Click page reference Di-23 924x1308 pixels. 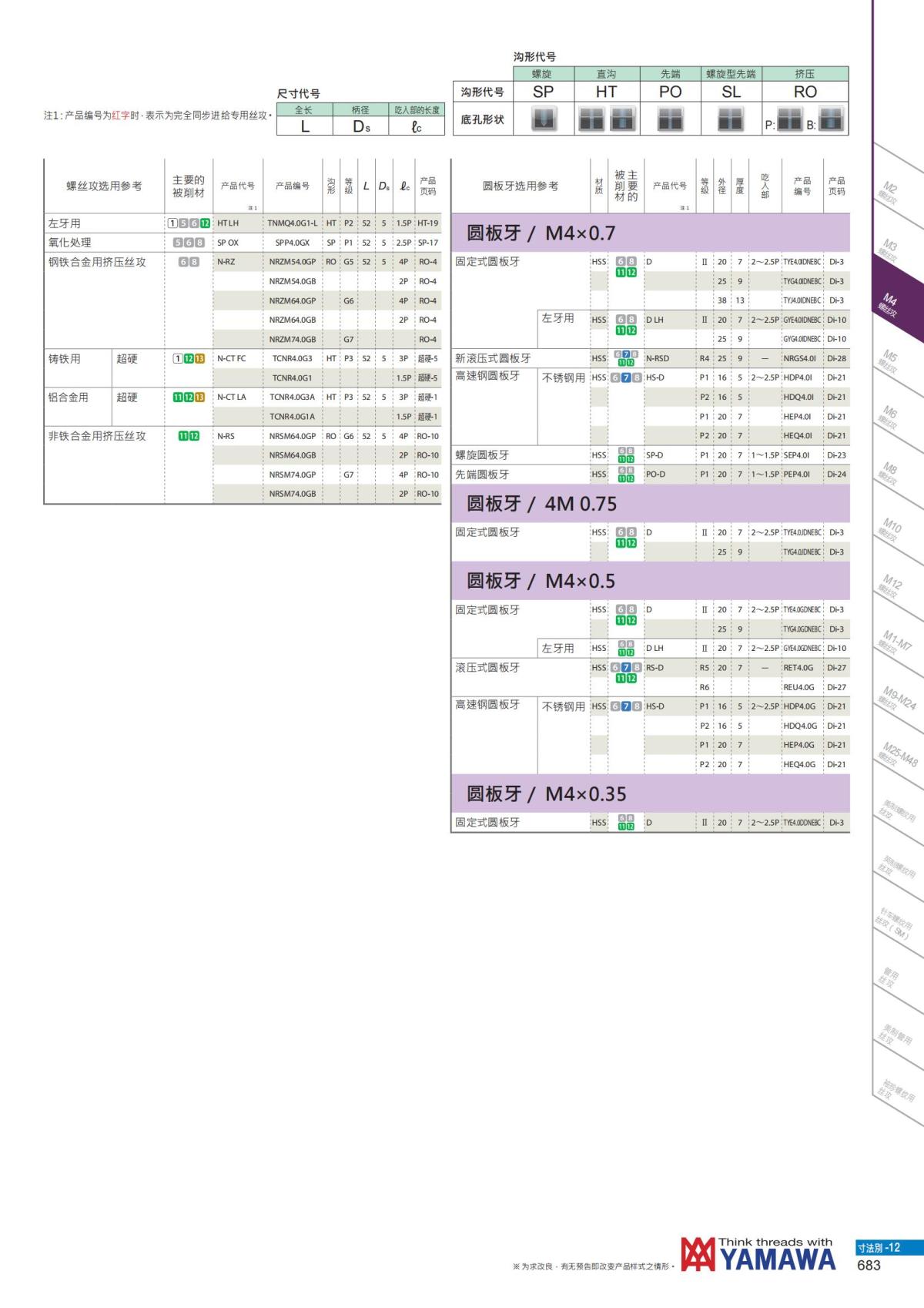pyautogui.click(x=836, y=455)
